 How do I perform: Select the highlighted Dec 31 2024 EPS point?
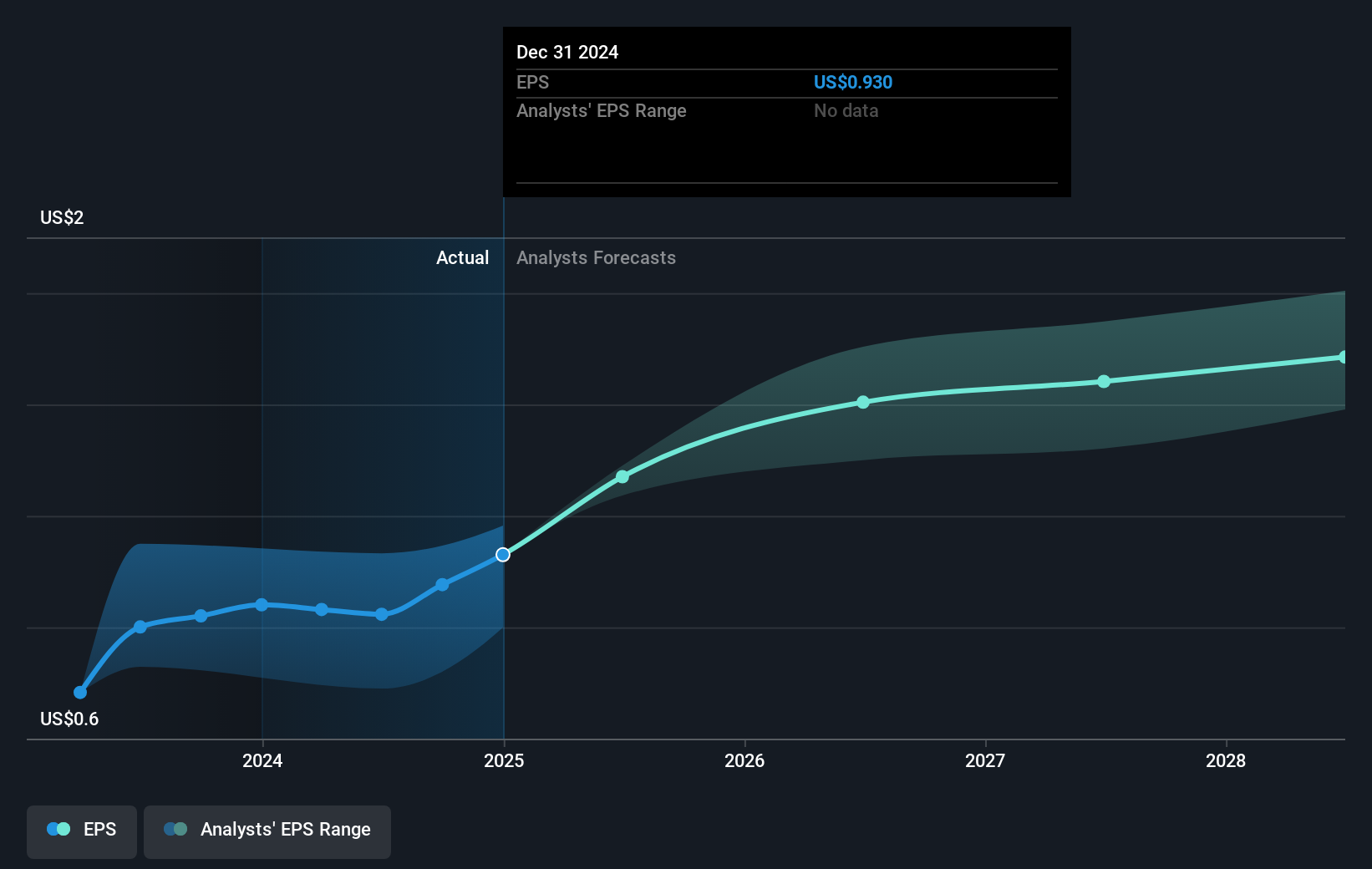pos(503,555)
